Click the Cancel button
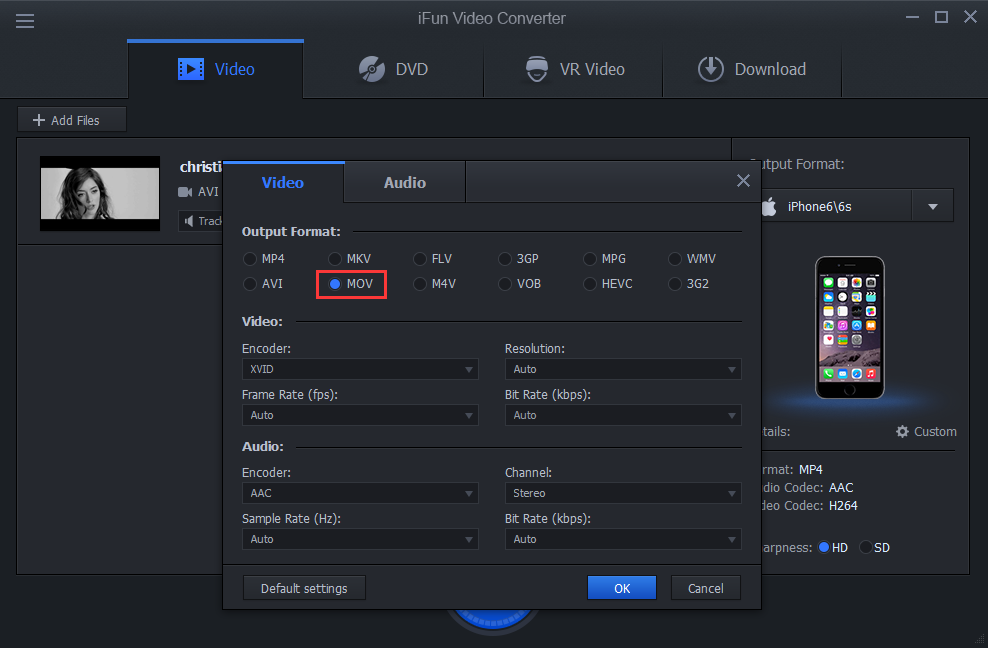The width and height of the screenshot is (988, 648). point(706,588)
